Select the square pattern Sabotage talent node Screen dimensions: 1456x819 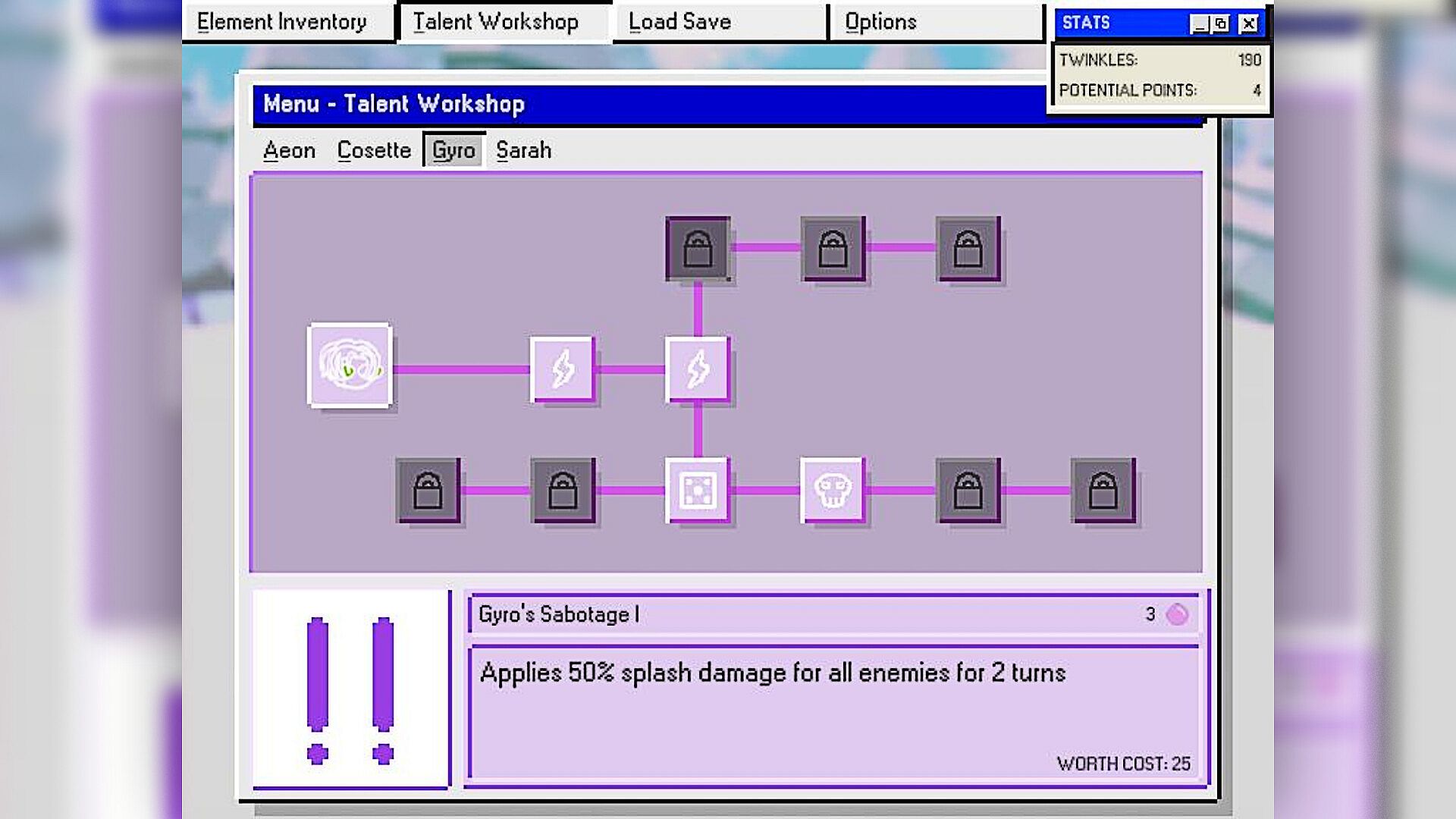697,490
